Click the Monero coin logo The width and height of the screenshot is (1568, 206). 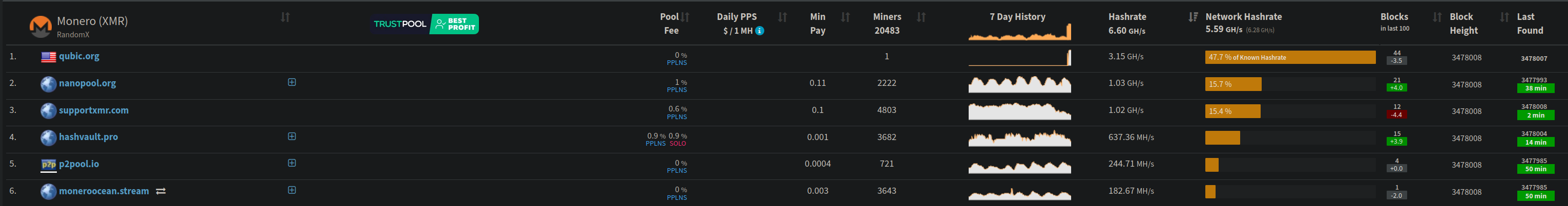click(x=41, y=26)
